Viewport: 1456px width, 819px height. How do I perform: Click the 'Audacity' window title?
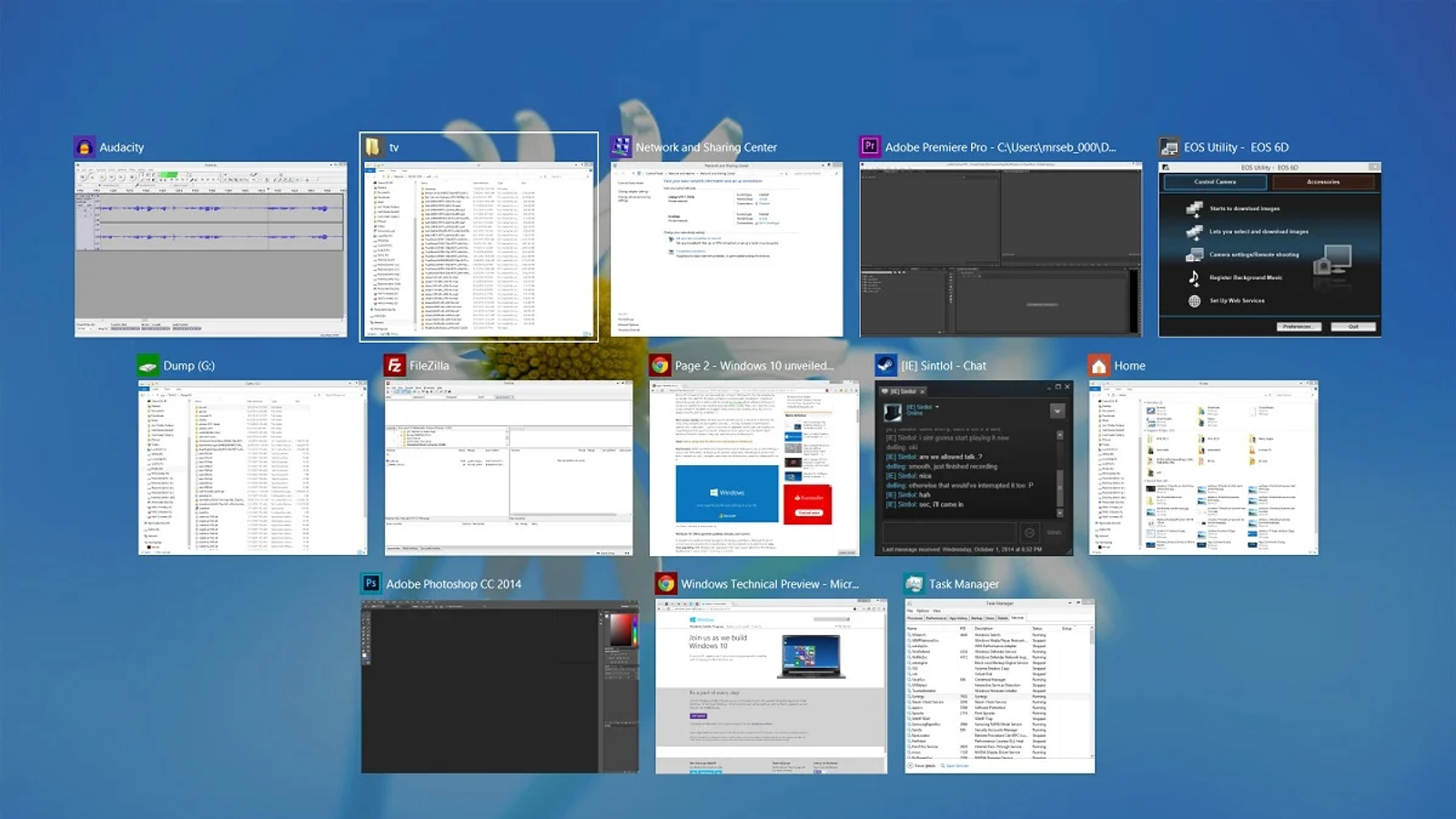(x=122, y=147)
